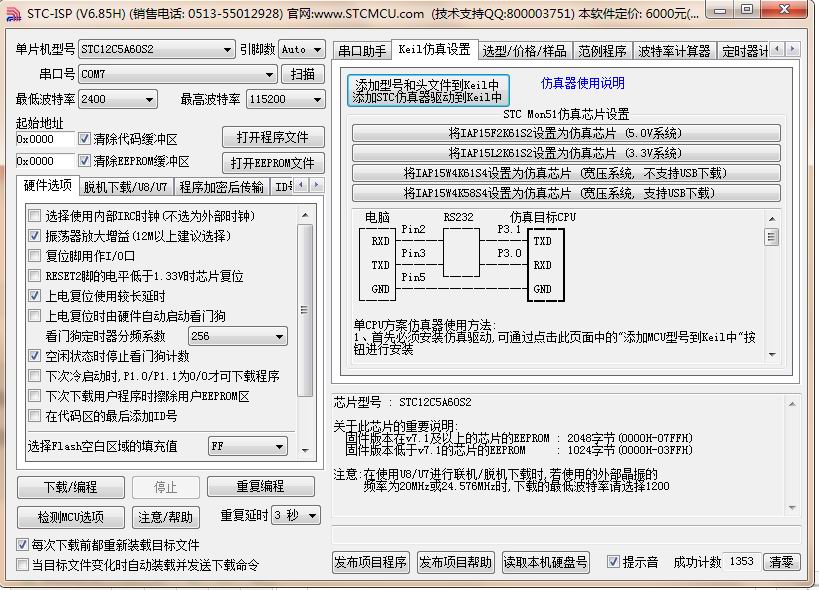This screenshot has width=819, height=590.
Task: Set IAP15W4K61S4 as emulation chip button
Action: point(566,173)
